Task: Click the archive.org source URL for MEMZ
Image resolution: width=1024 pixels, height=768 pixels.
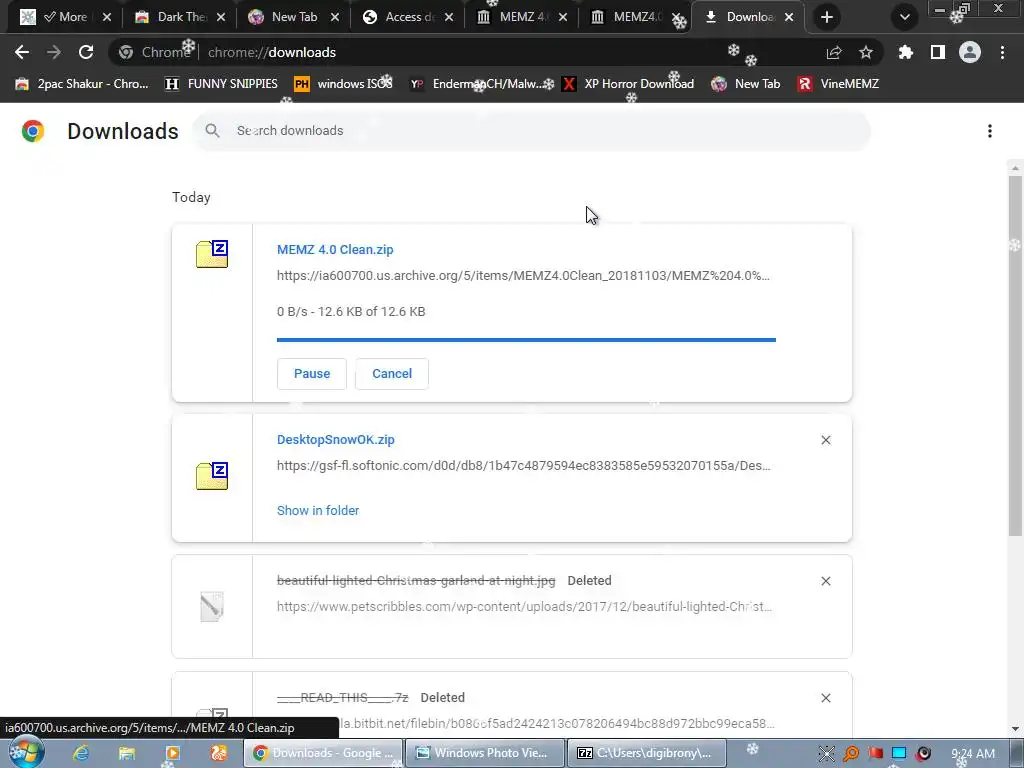Action: (x=523, y=276)
